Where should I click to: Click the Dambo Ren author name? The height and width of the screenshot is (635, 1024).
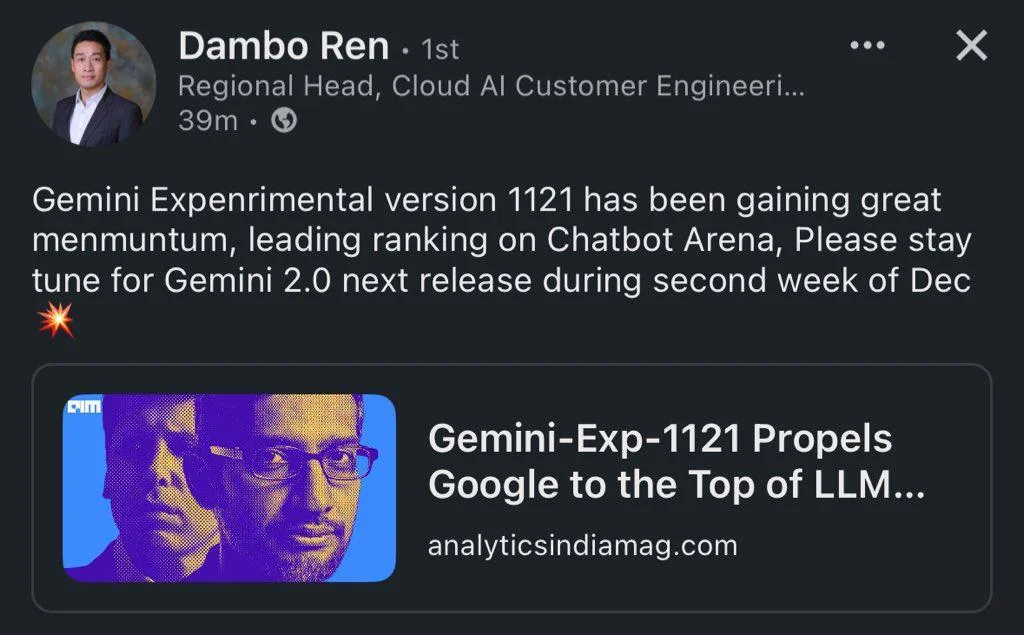pos(283,46)
